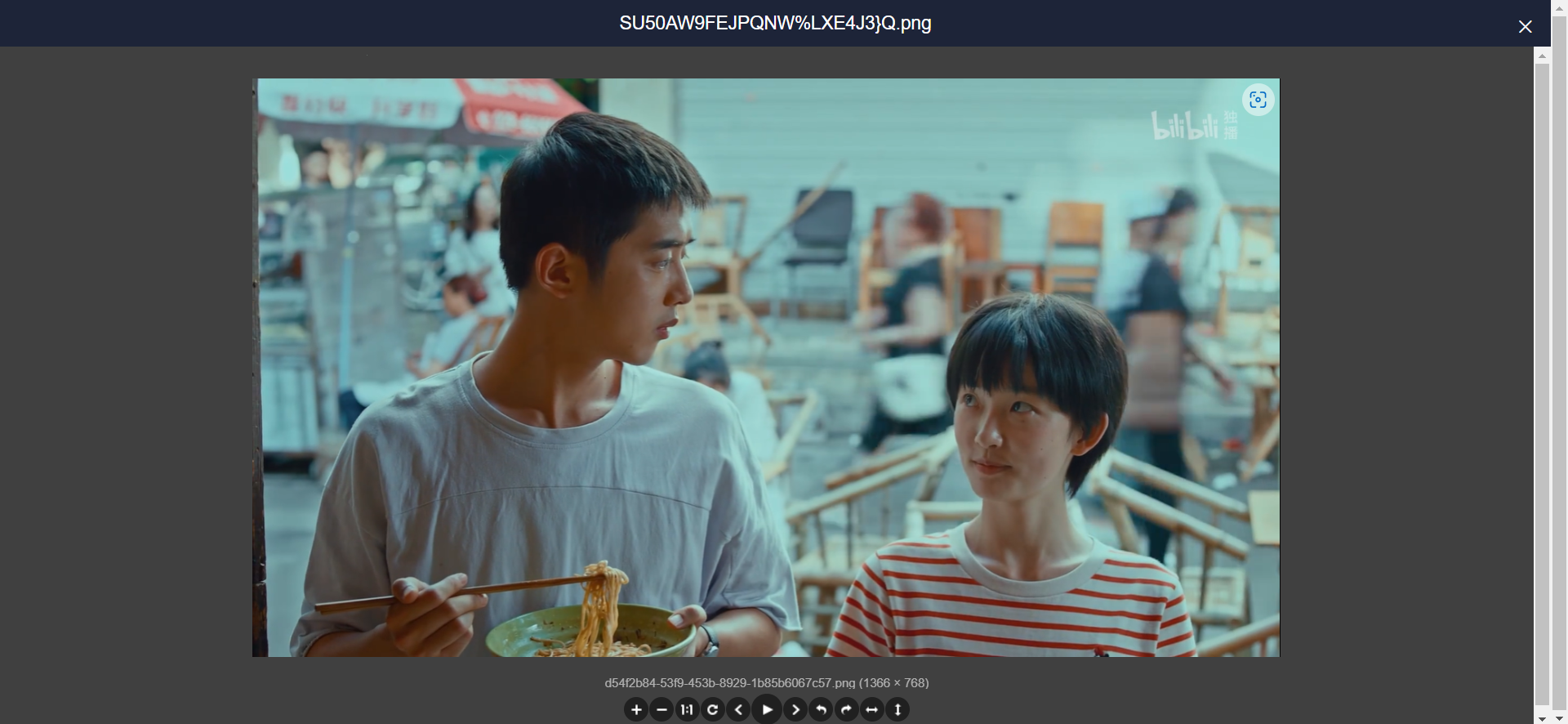
Task: Flip the image horizontally
Action: tap(871, 709)
